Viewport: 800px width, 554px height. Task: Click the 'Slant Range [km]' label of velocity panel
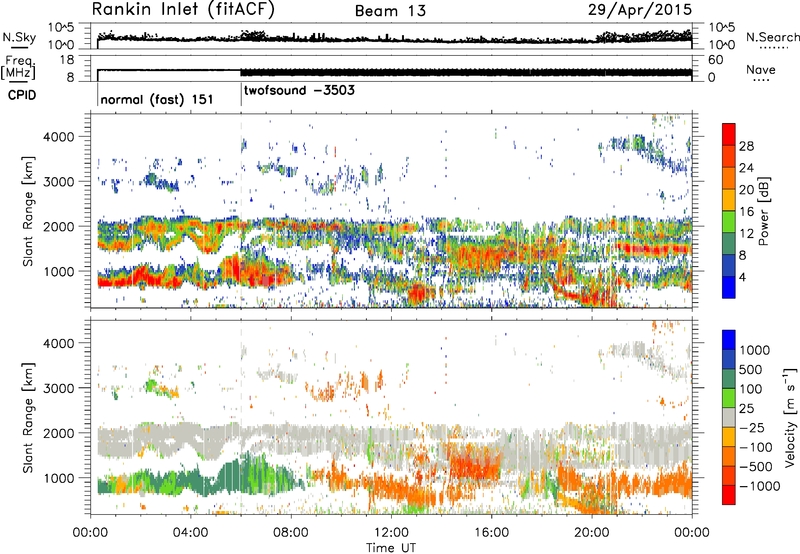(28, 417)
